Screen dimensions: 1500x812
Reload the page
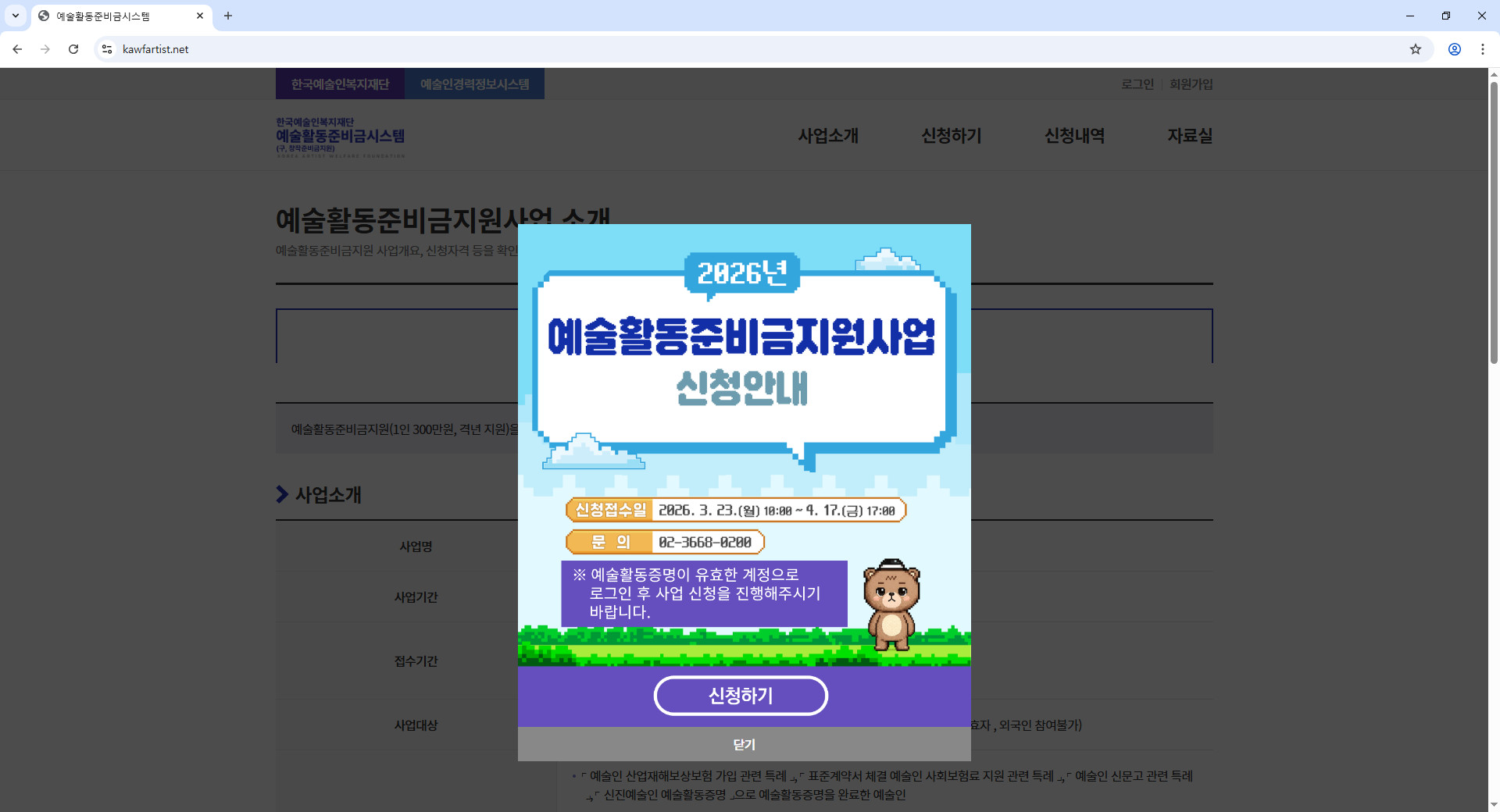73,49
